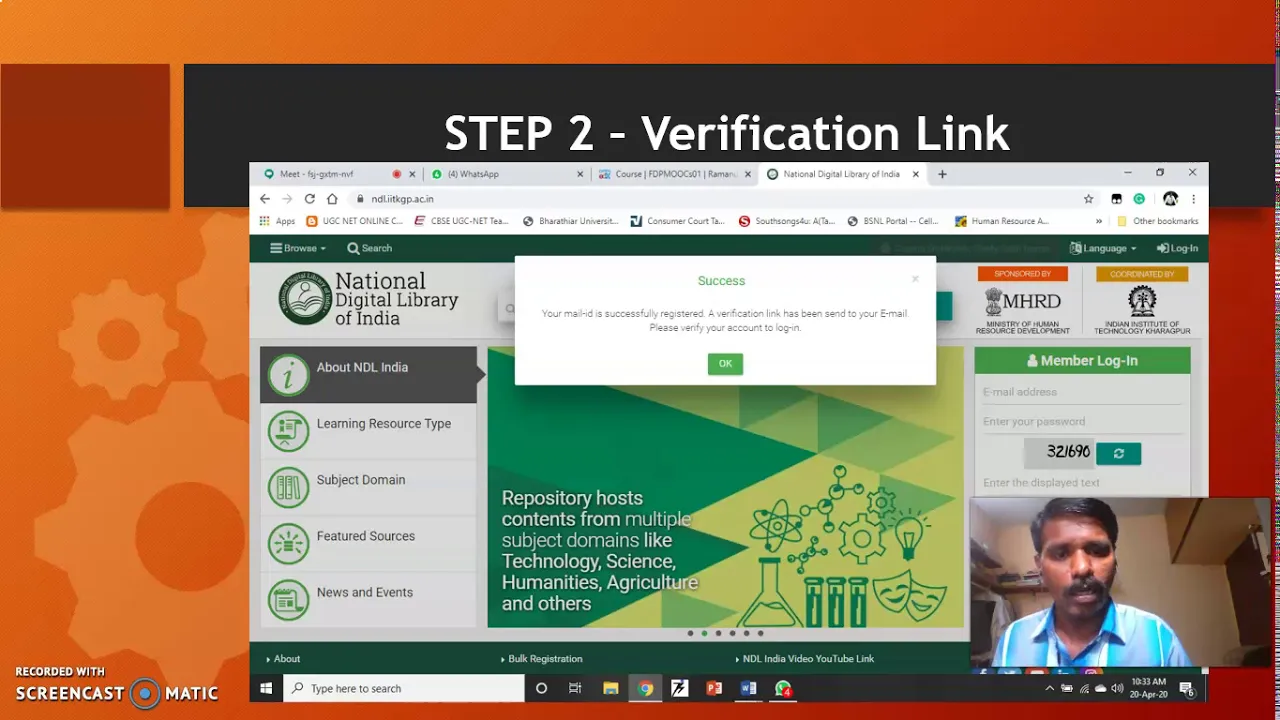Open the Apps bookmarks shortcut
1280x720 pixels.
[x=277, y=221]
